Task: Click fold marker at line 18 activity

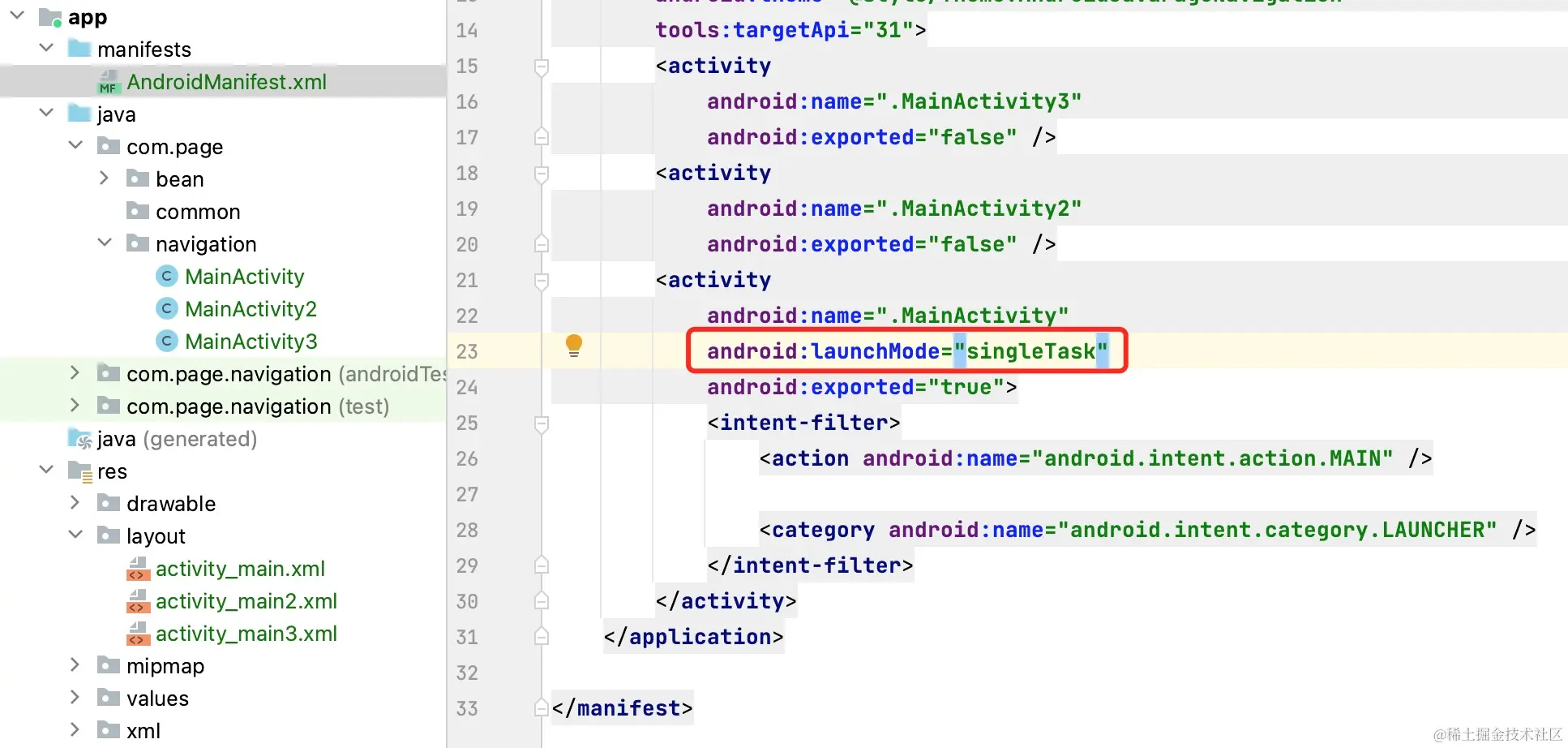Action: coord(542,174)
